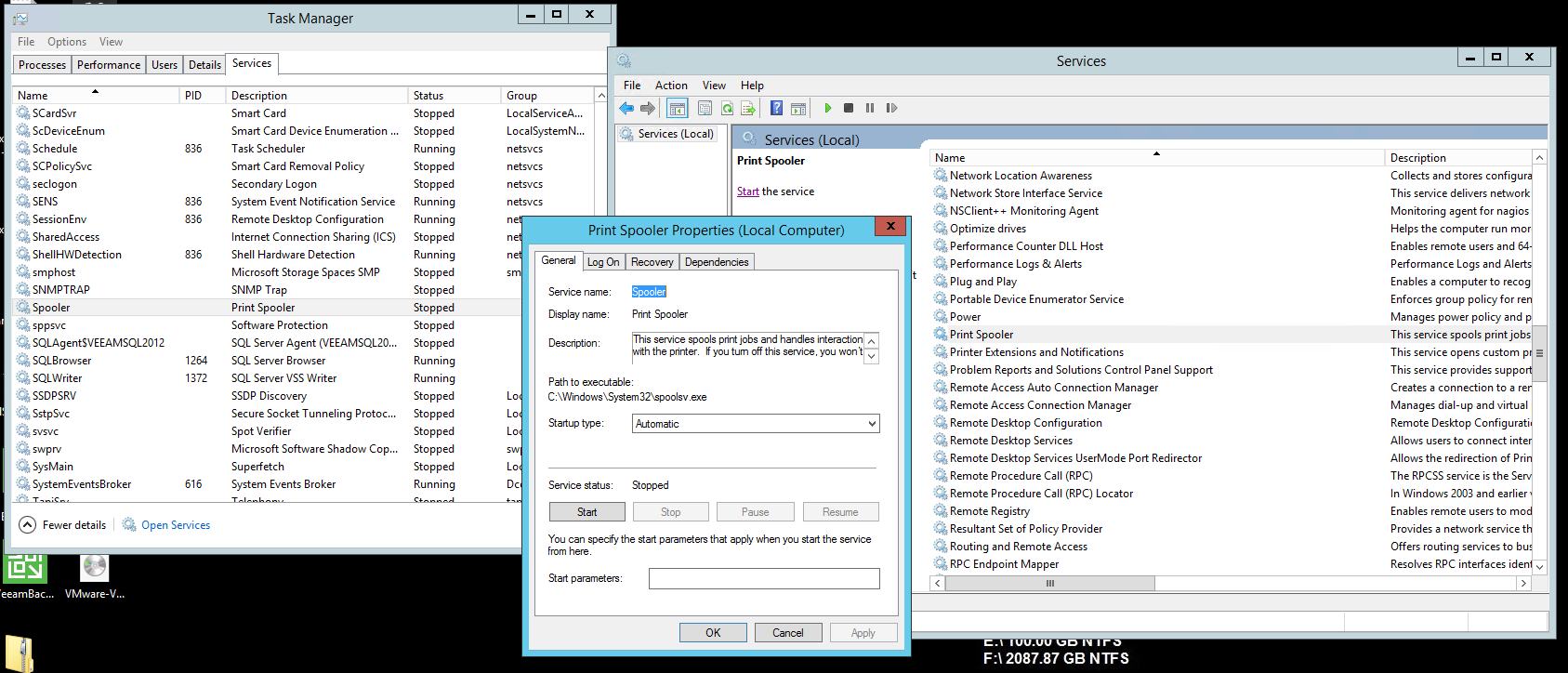Viewport: 1568px width, 673px height.
Task: Click the Export List toolbar icon
Action: (748, 109)
